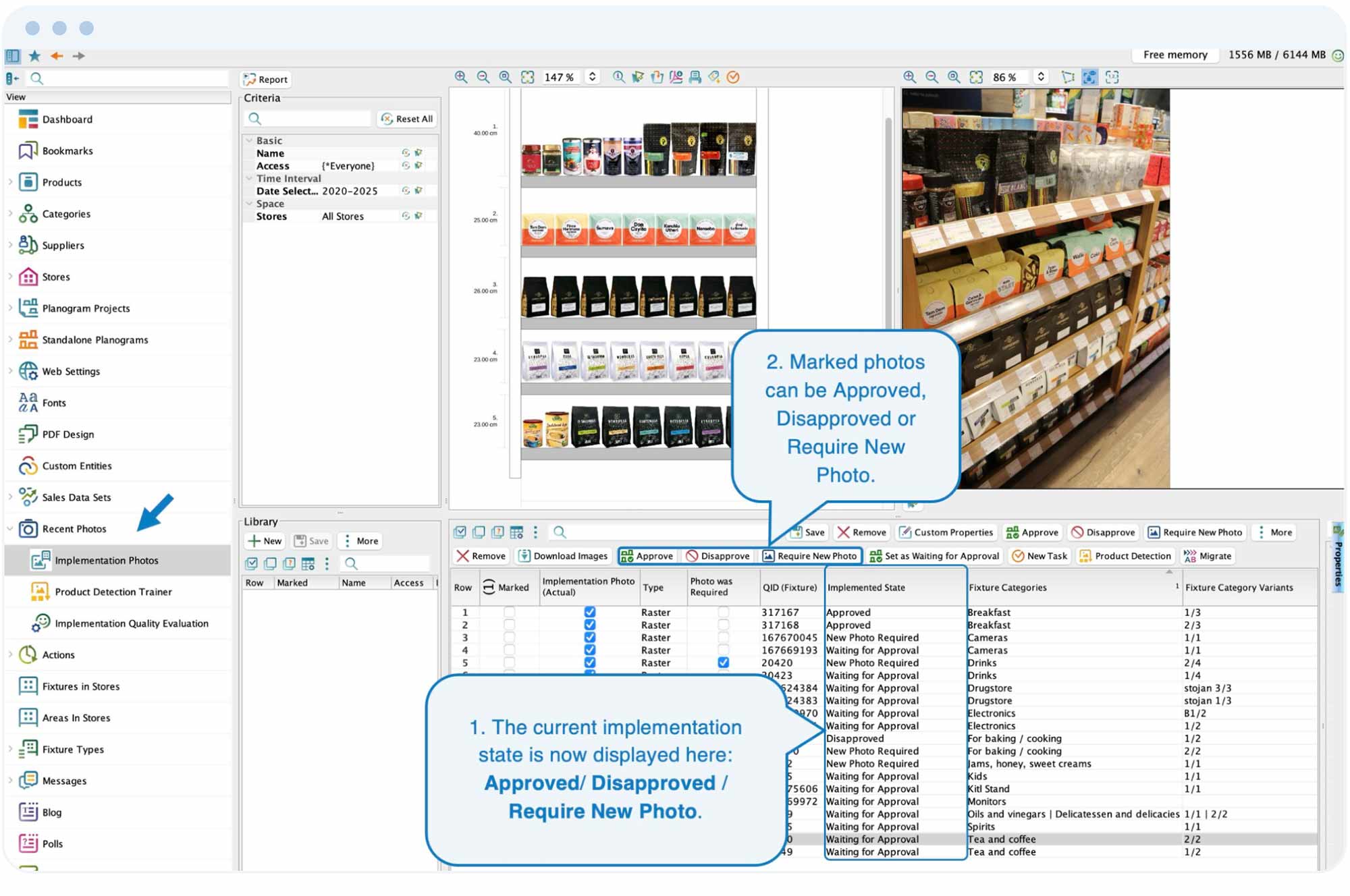Viewport: 1350px width, 896px height.
Task: Zoom out on the photo view
Action: coord(932,77)
